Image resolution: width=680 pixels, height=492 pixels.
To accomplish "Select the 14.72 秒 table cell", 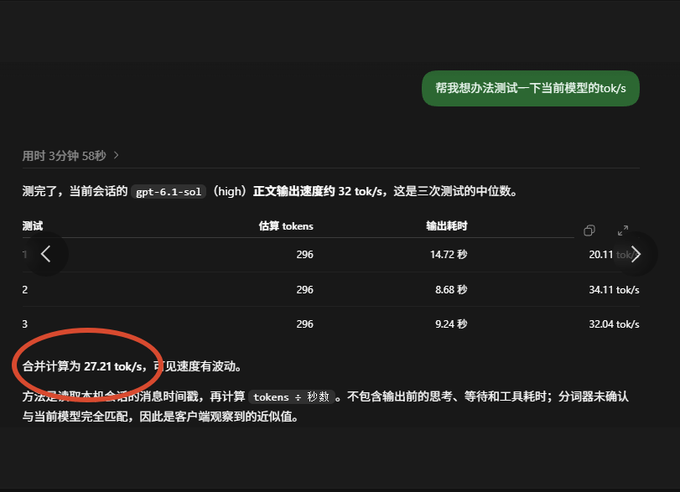I will (x=448, y=255).
